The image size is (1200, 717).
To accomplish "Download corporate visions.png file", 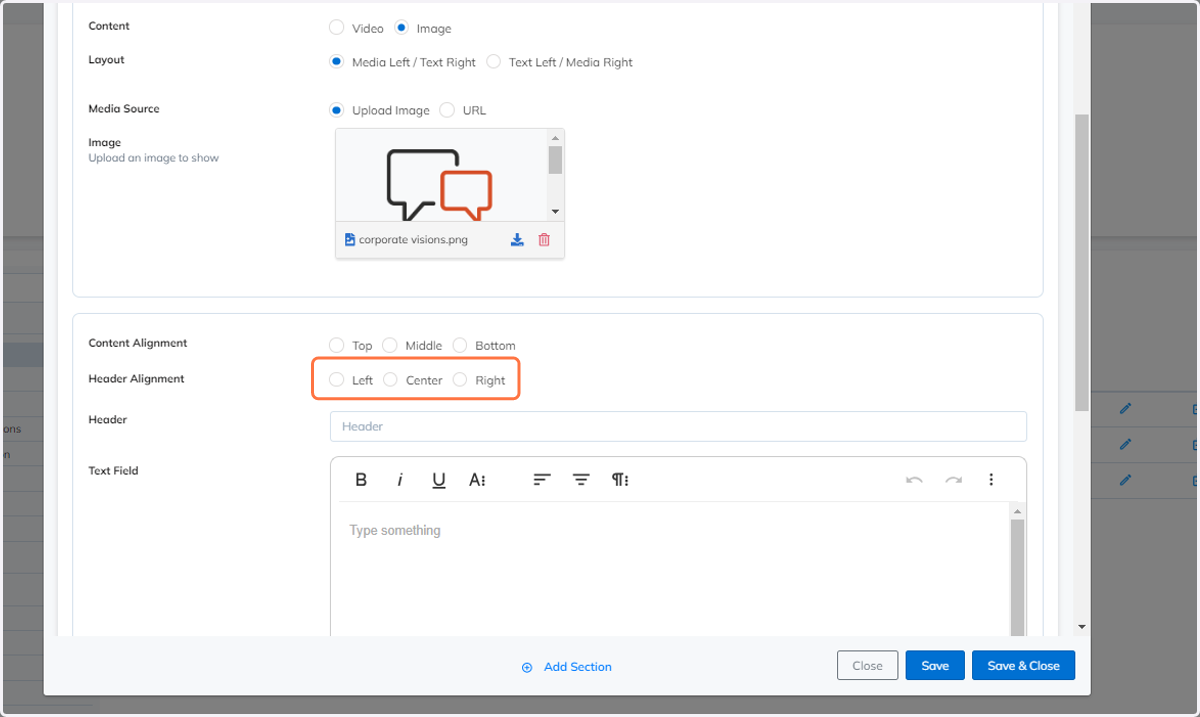I will [517, 240].
